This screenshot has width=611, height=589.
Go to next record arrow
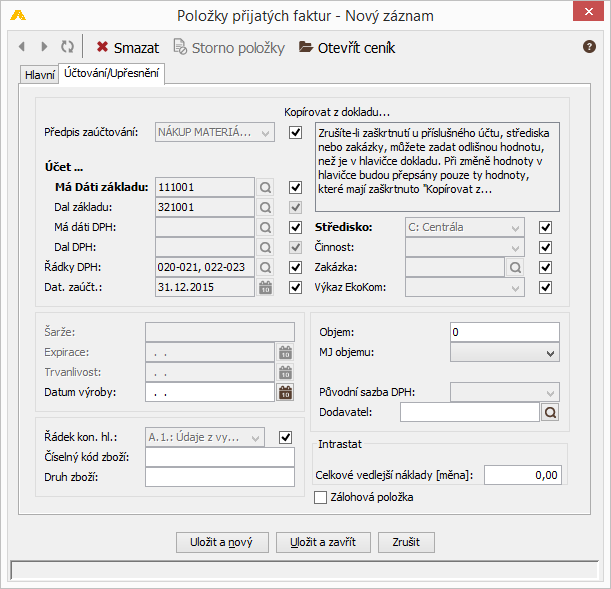(44, 47)
